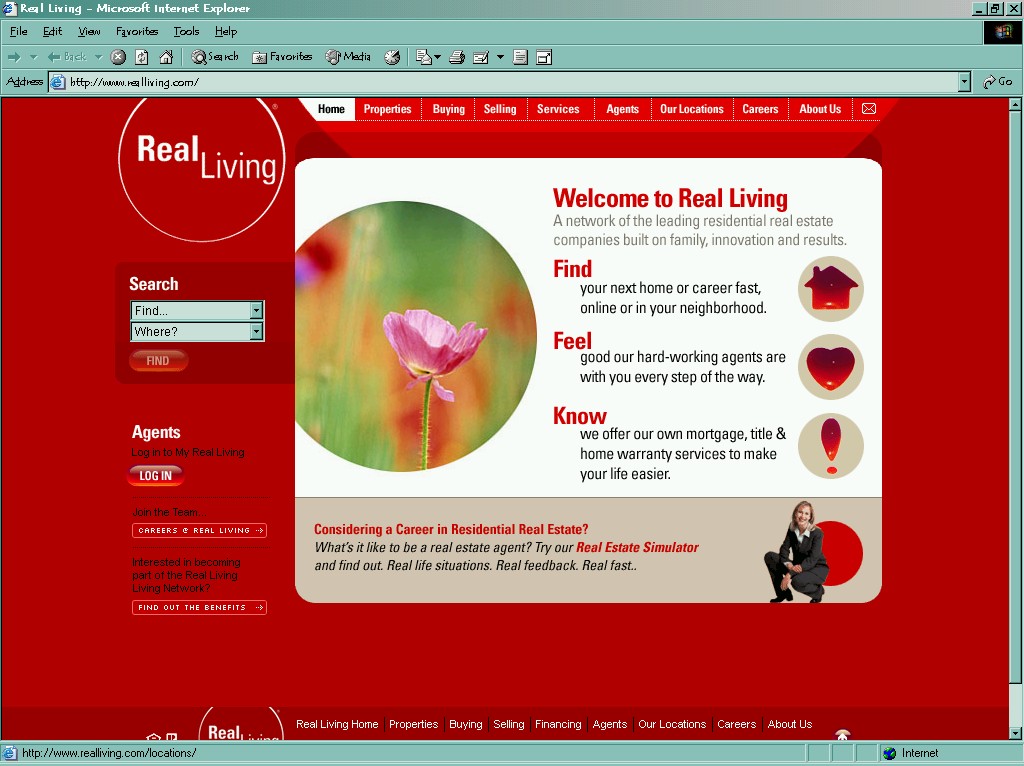Open the View menu
This screenshot has height=766, width=1024.
coord(89,31)
